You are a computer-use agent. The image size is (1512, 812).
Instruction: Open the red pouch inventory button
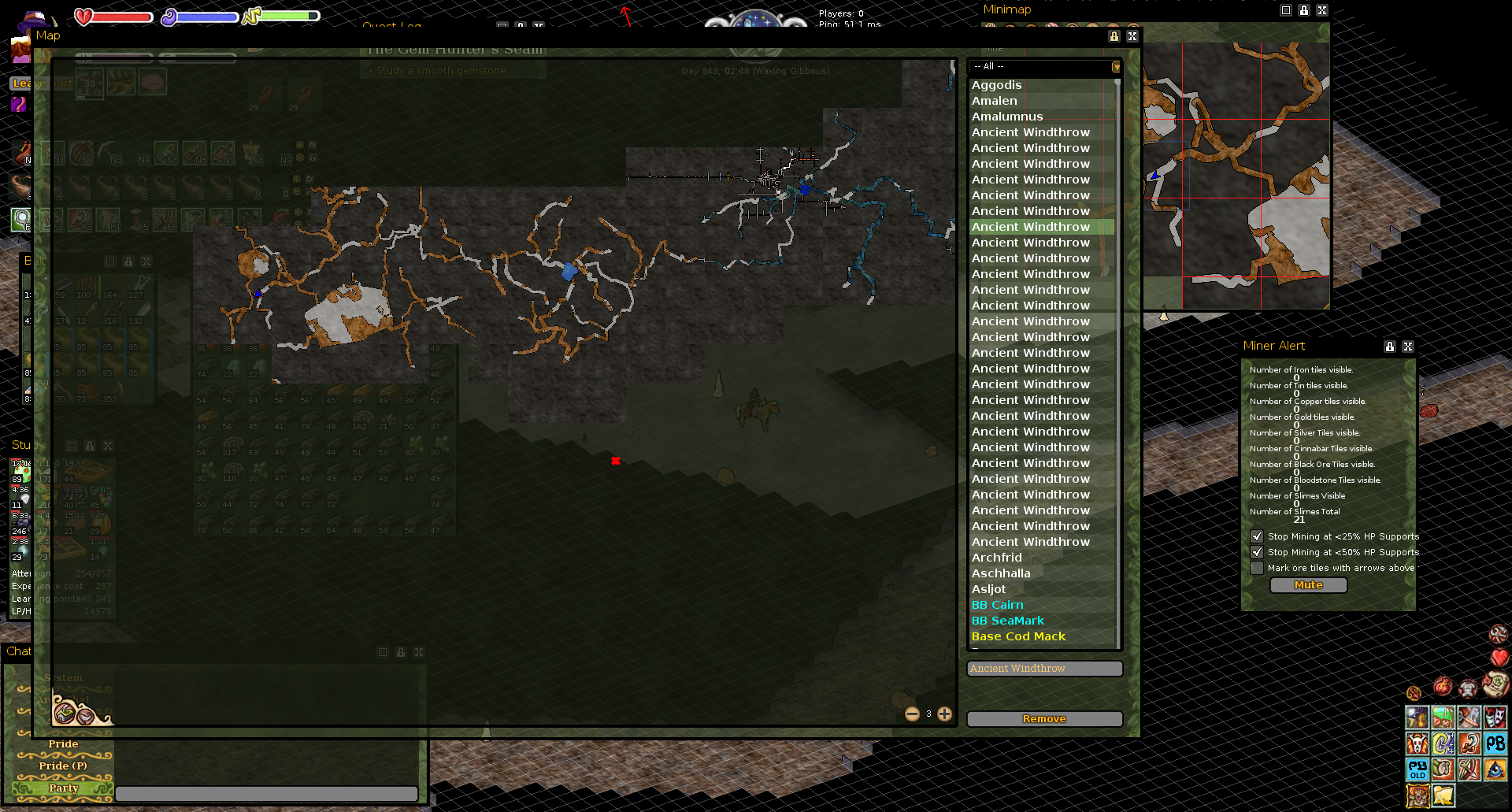(1443, 686)
